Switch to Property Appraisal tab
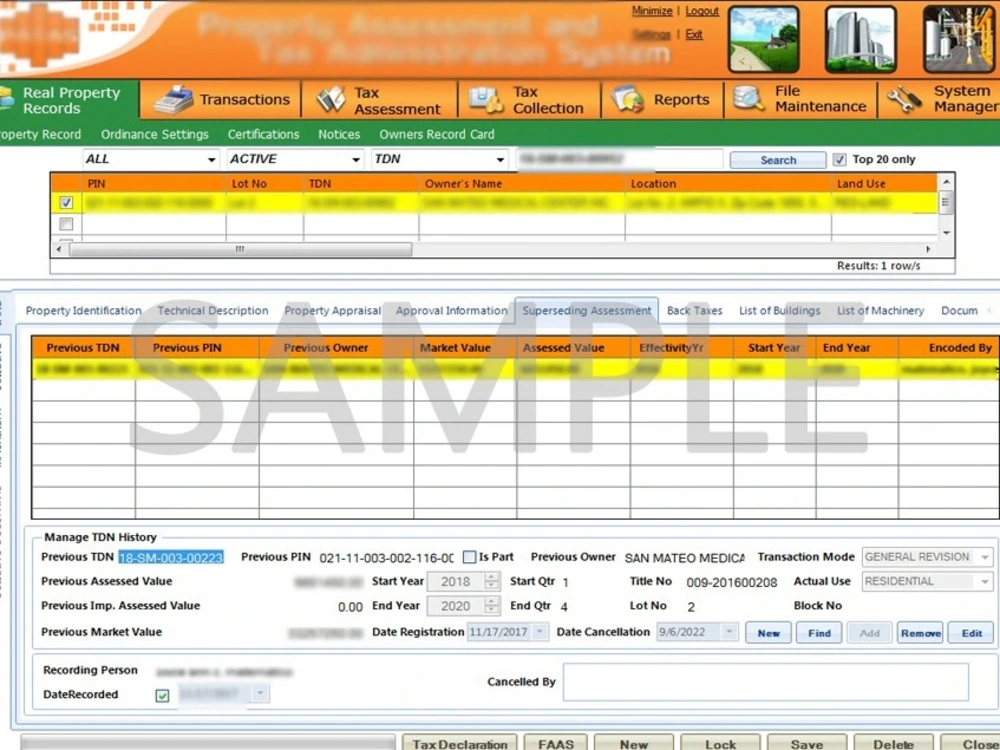The width and height of the screenshot is (1000, 750). click(332, 311)
